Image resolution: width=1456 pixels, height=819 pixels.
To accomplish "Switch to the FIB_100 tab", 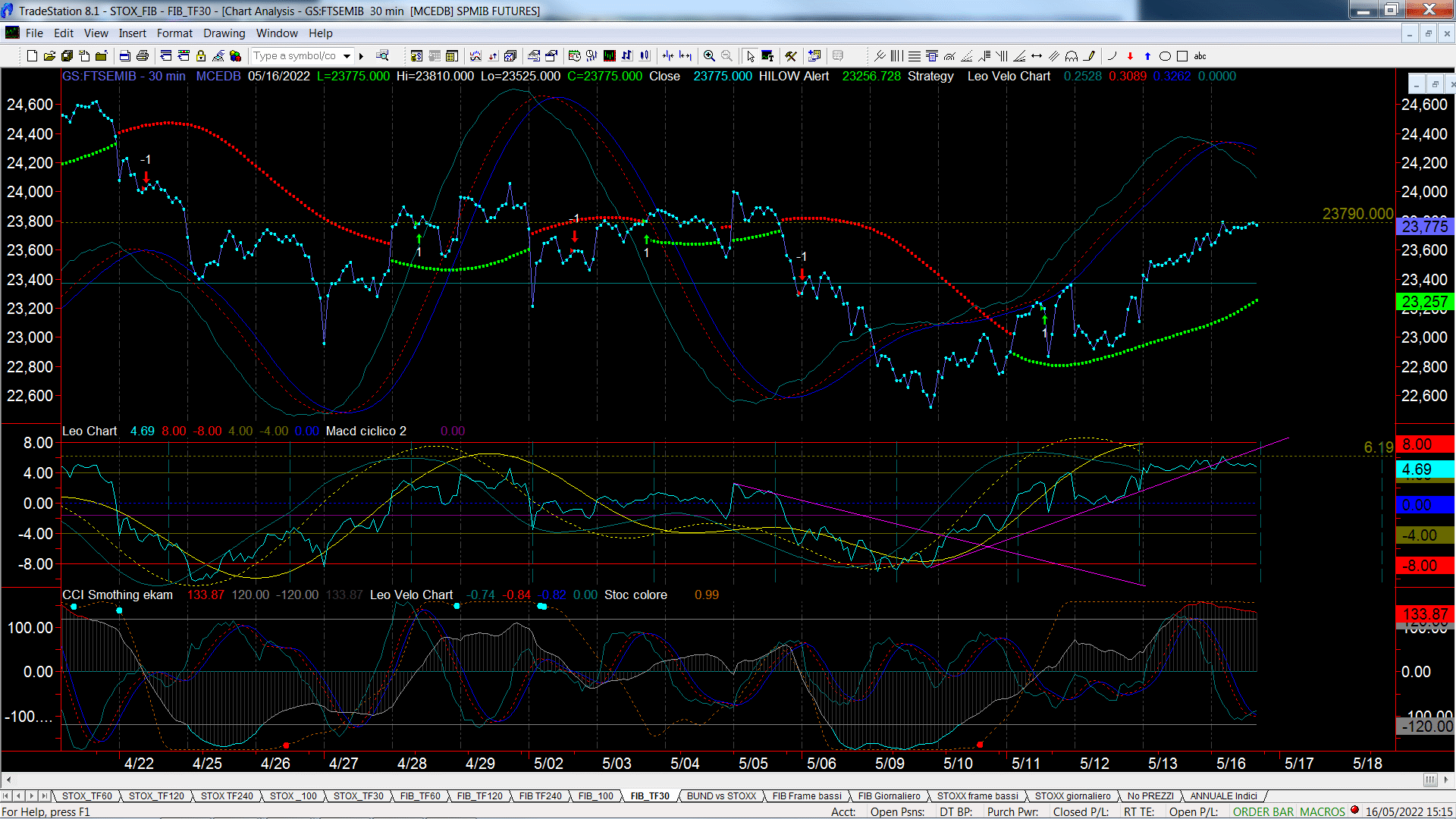I will tap(595, 795).
